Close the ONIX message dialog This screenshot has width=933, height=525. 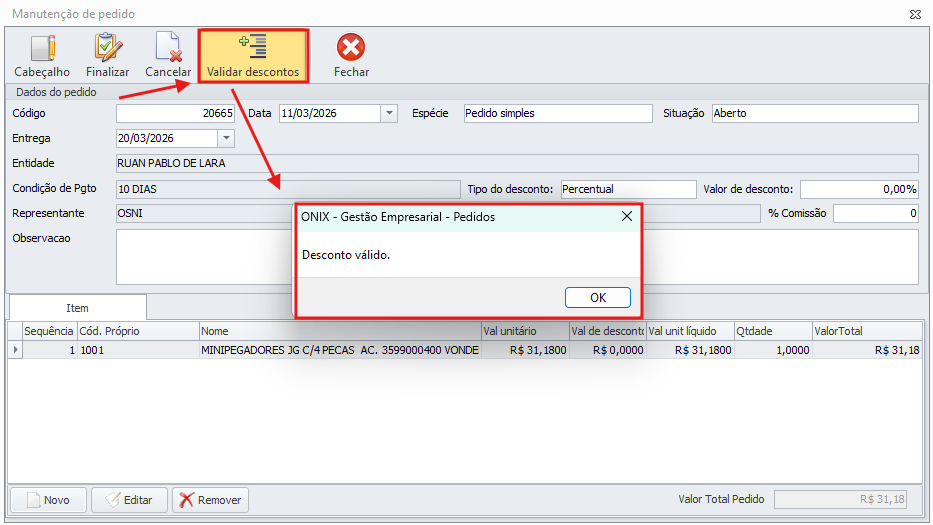point(627,216)
